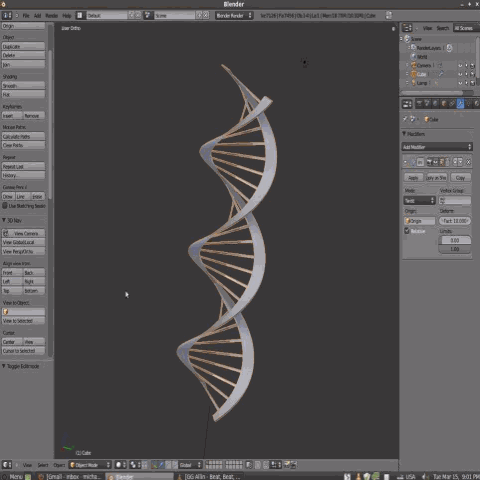Collapse the Modifiers panel triangle
Screen dimensions: 480x480
(404, 134)
